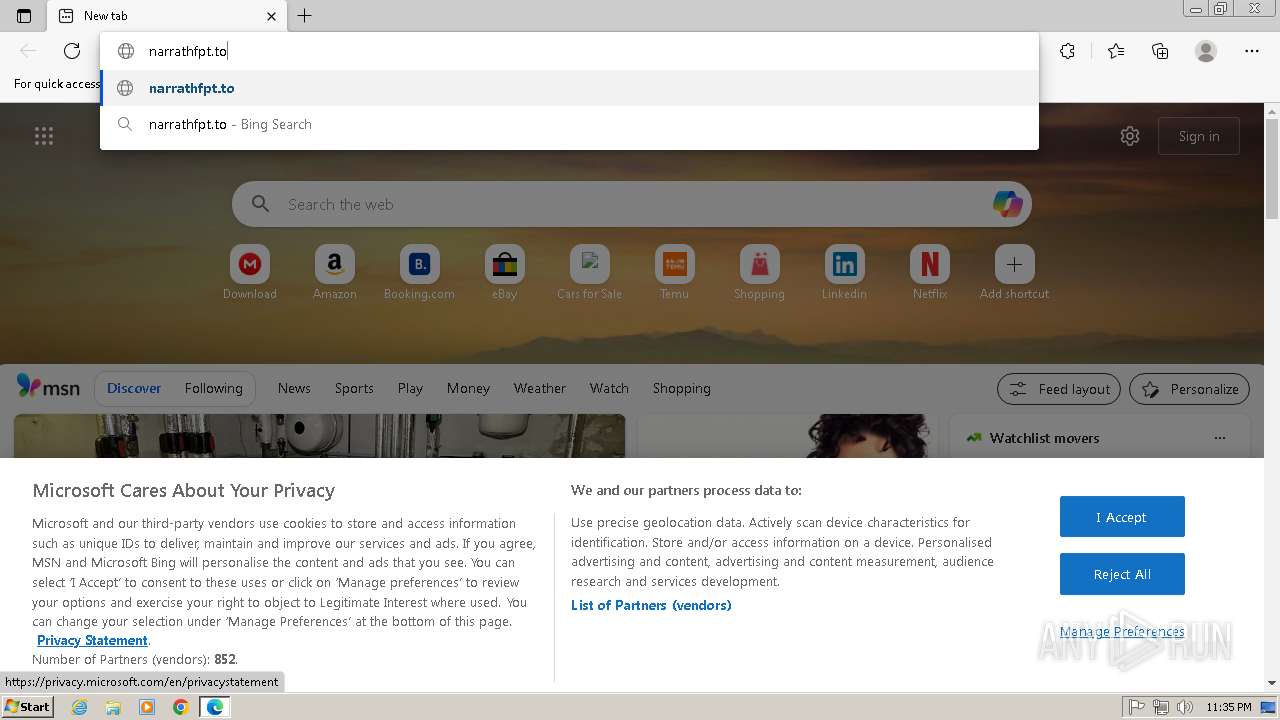Open the Copilot icon in search box

tap(1007, 204)
